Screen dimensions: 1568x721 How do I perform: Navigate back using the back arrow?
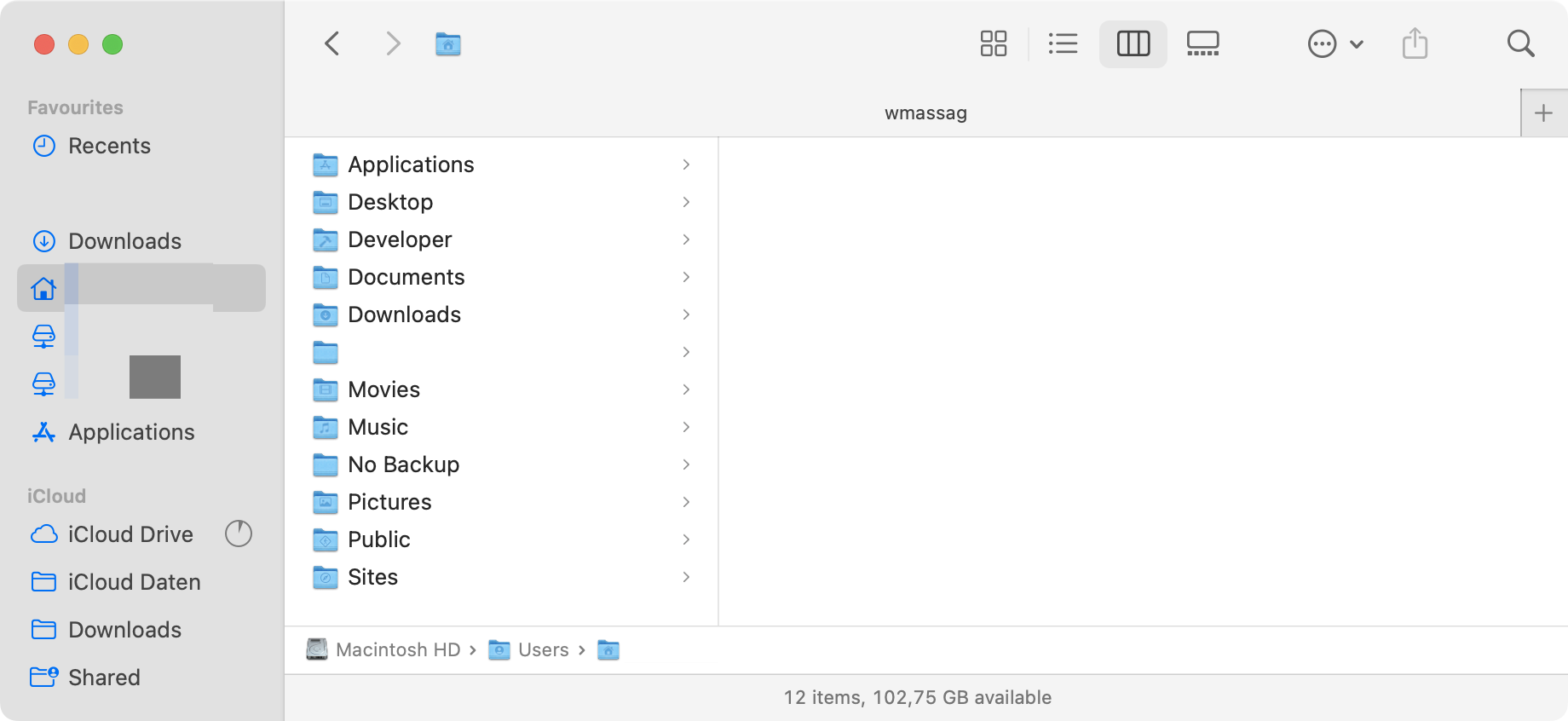pyautogui.click(x=331, y=43)
